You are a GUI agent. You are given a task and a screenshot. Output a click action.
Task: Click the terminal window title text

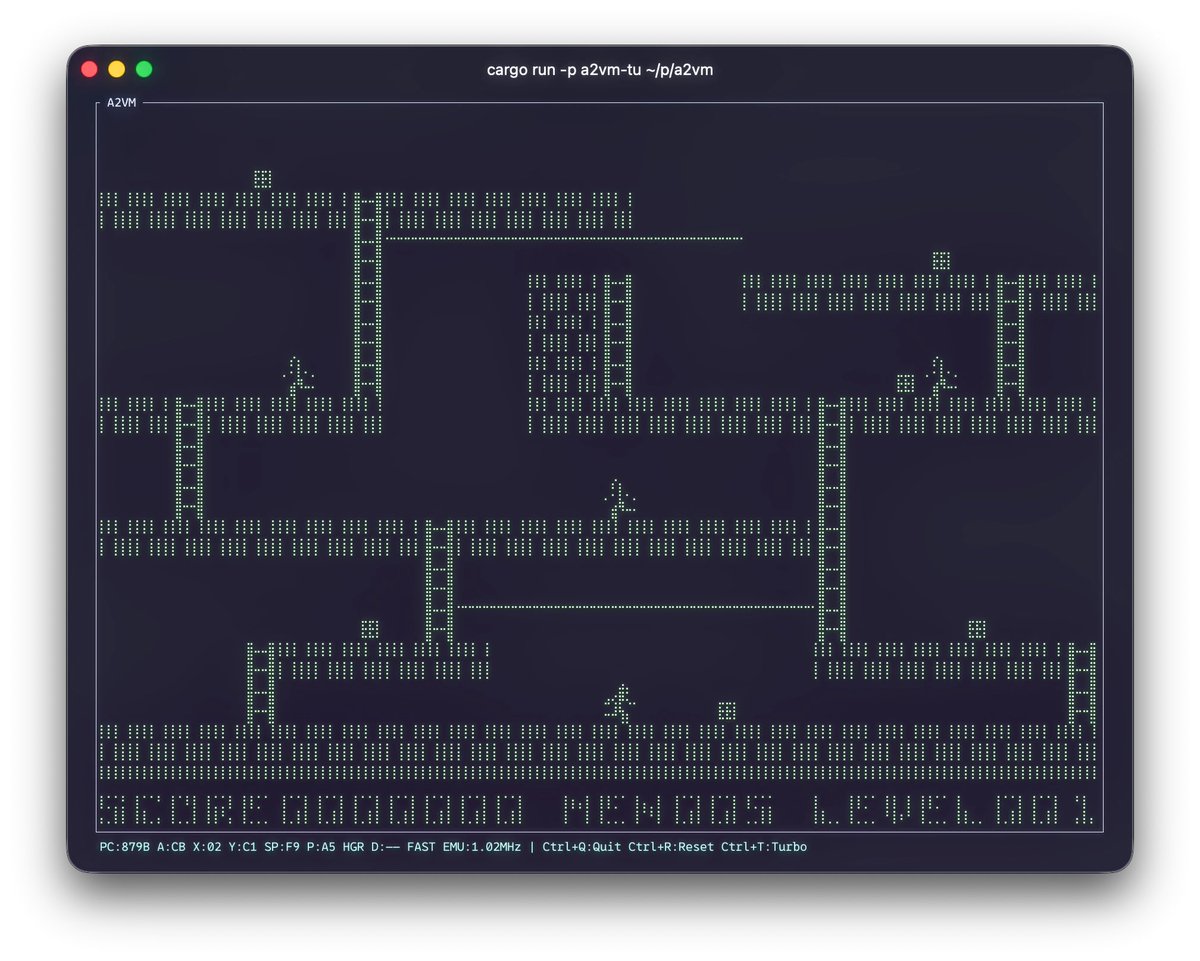point(600,69)
